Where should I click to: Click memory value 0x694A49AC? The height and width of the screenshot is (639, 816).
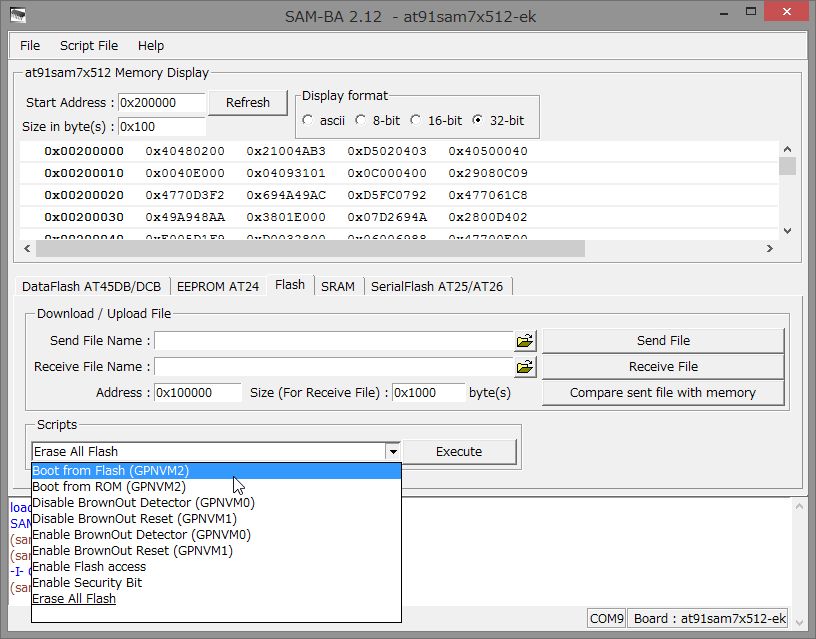[286, 196]
